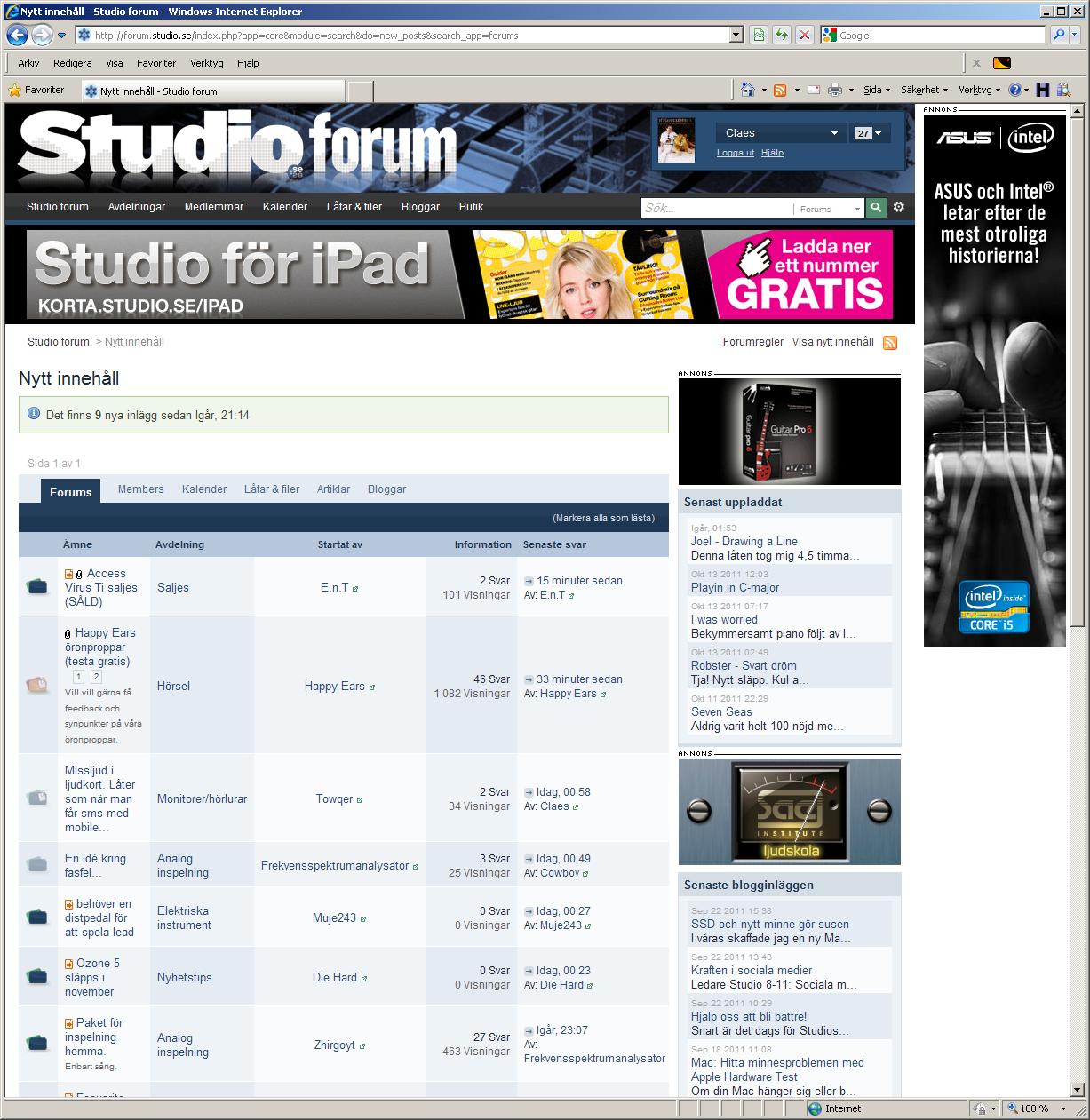Open the topic Ozone 5 släpps i november

[x=92, y=977]
